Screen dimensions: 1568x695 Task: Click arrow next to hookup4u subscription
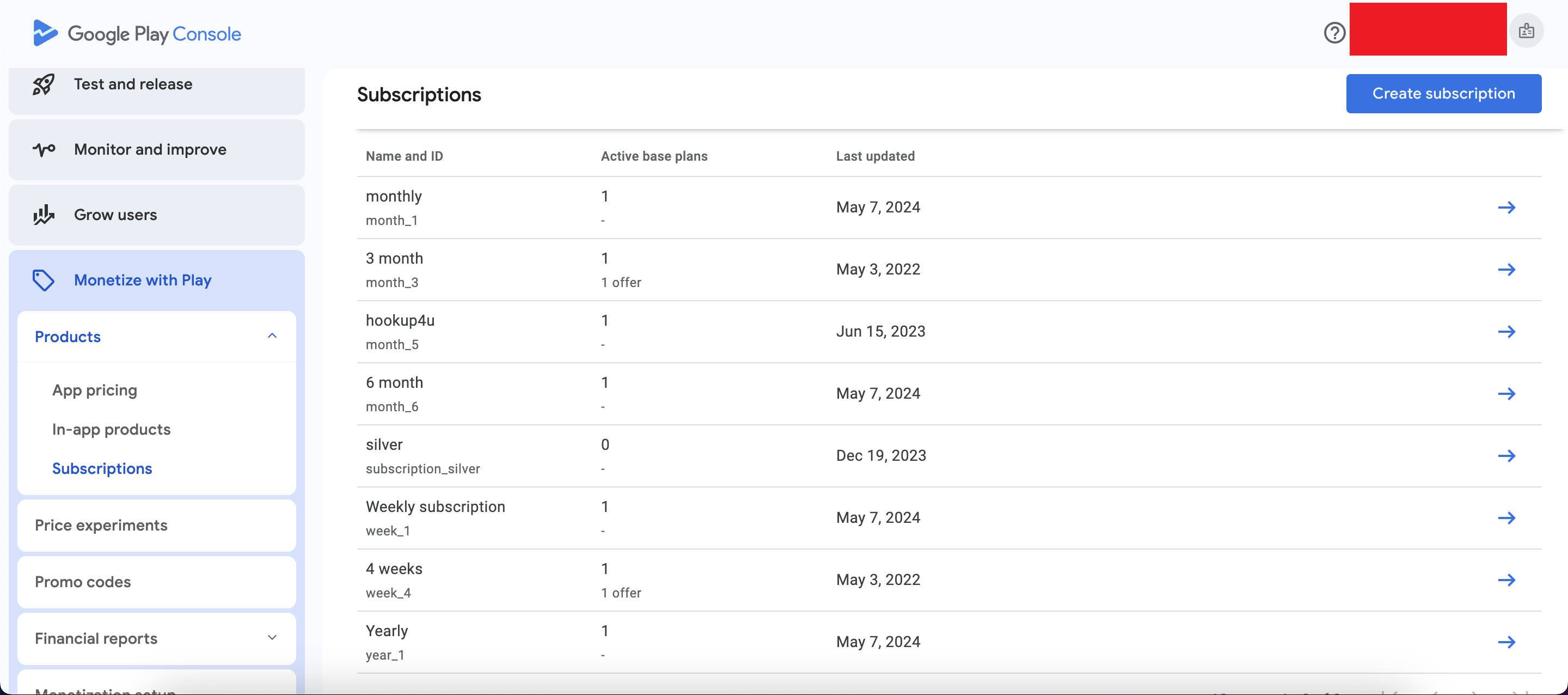[x=1506, y=332]
